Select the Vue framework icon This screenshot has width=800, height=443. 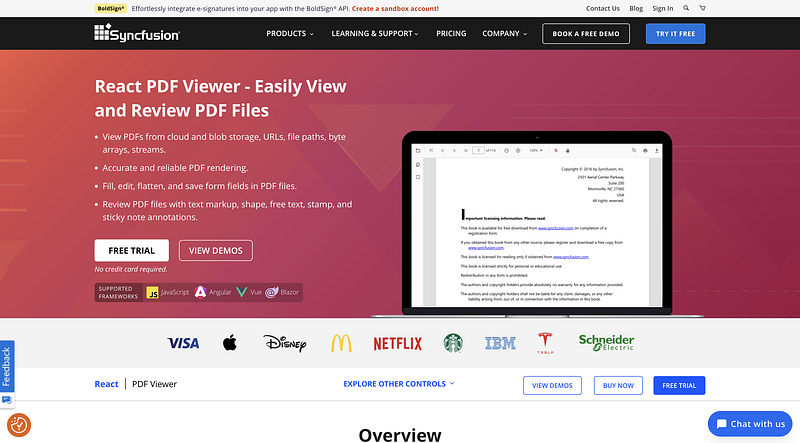(x=242, y=292)
